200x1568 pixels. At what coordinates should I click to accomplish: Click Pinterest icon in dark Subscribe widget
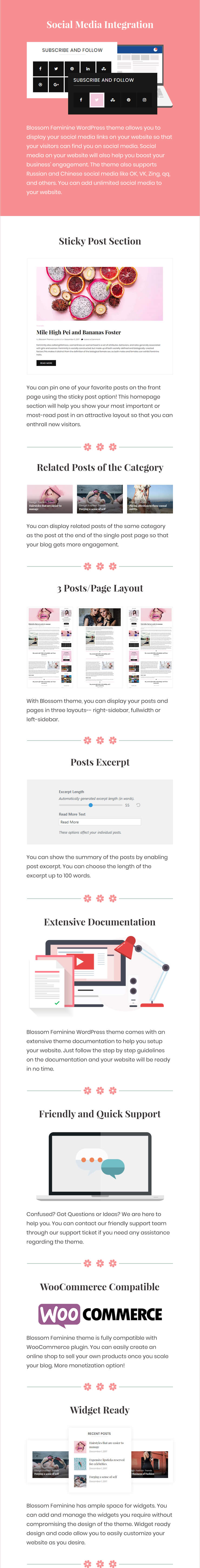tap(128, 100)
